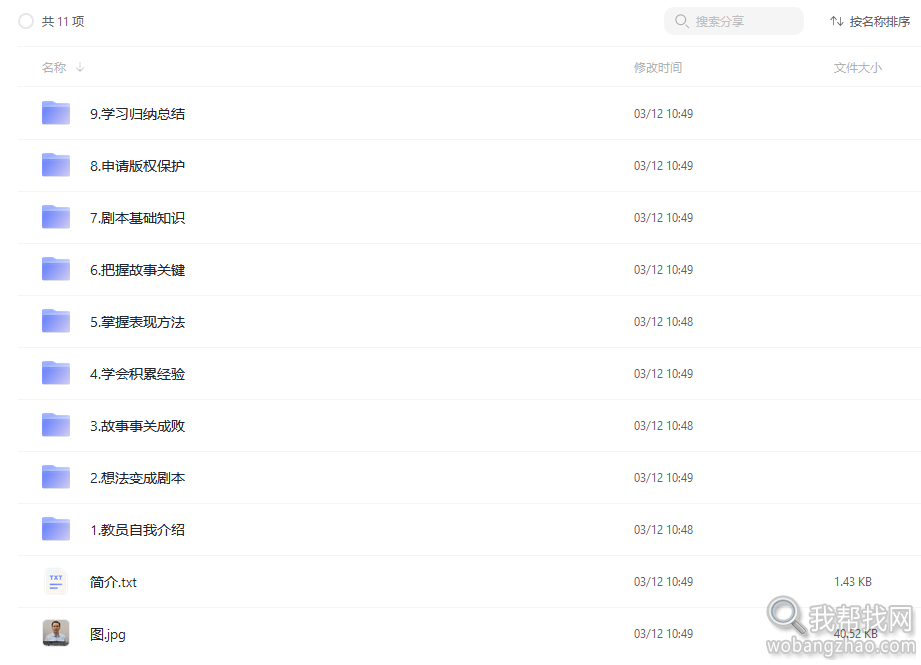Screen dimensions: 921x665
Task: Open the 1.教员自我介绍 folder
Action: click(137, 529)
